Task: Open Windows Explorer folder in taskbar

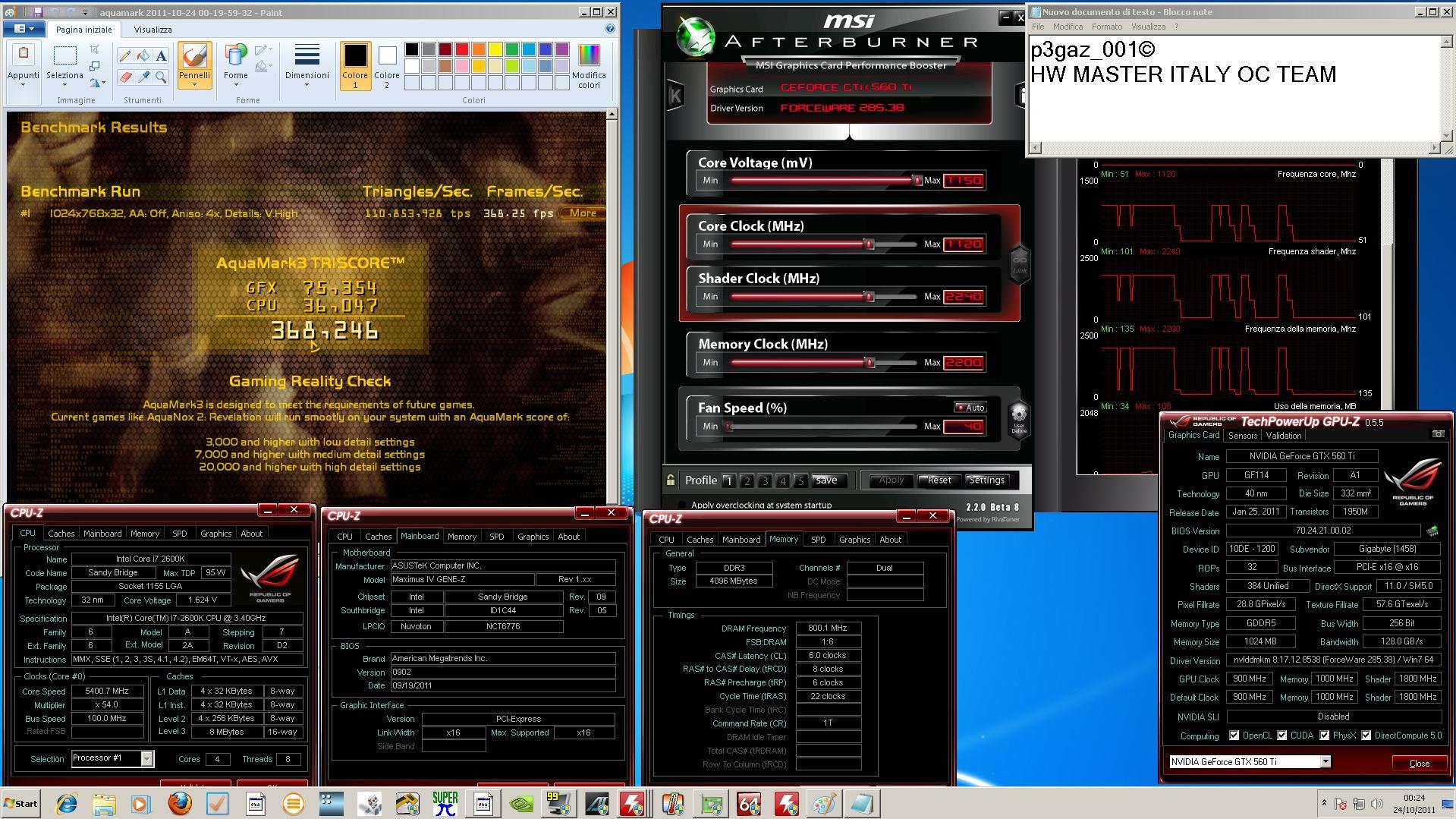Action: 104,804
